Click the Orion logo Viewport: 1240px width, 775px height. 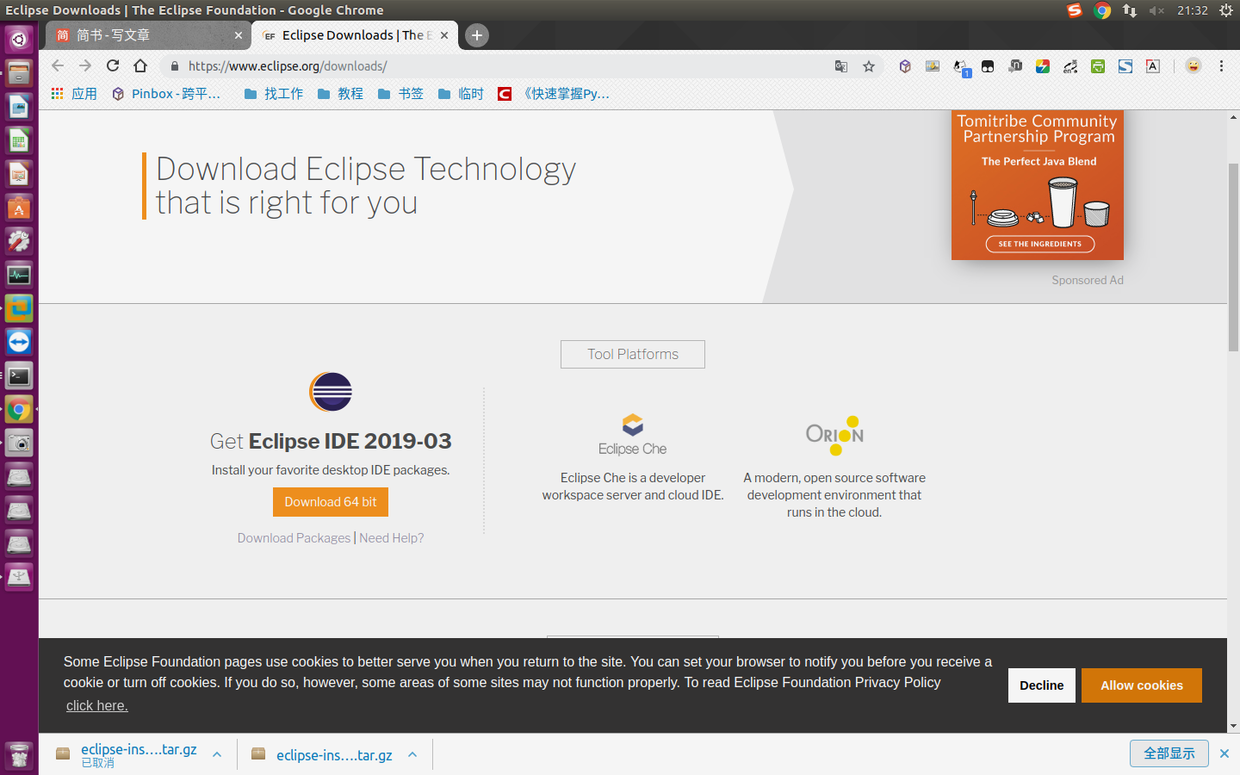coord(835,435)
